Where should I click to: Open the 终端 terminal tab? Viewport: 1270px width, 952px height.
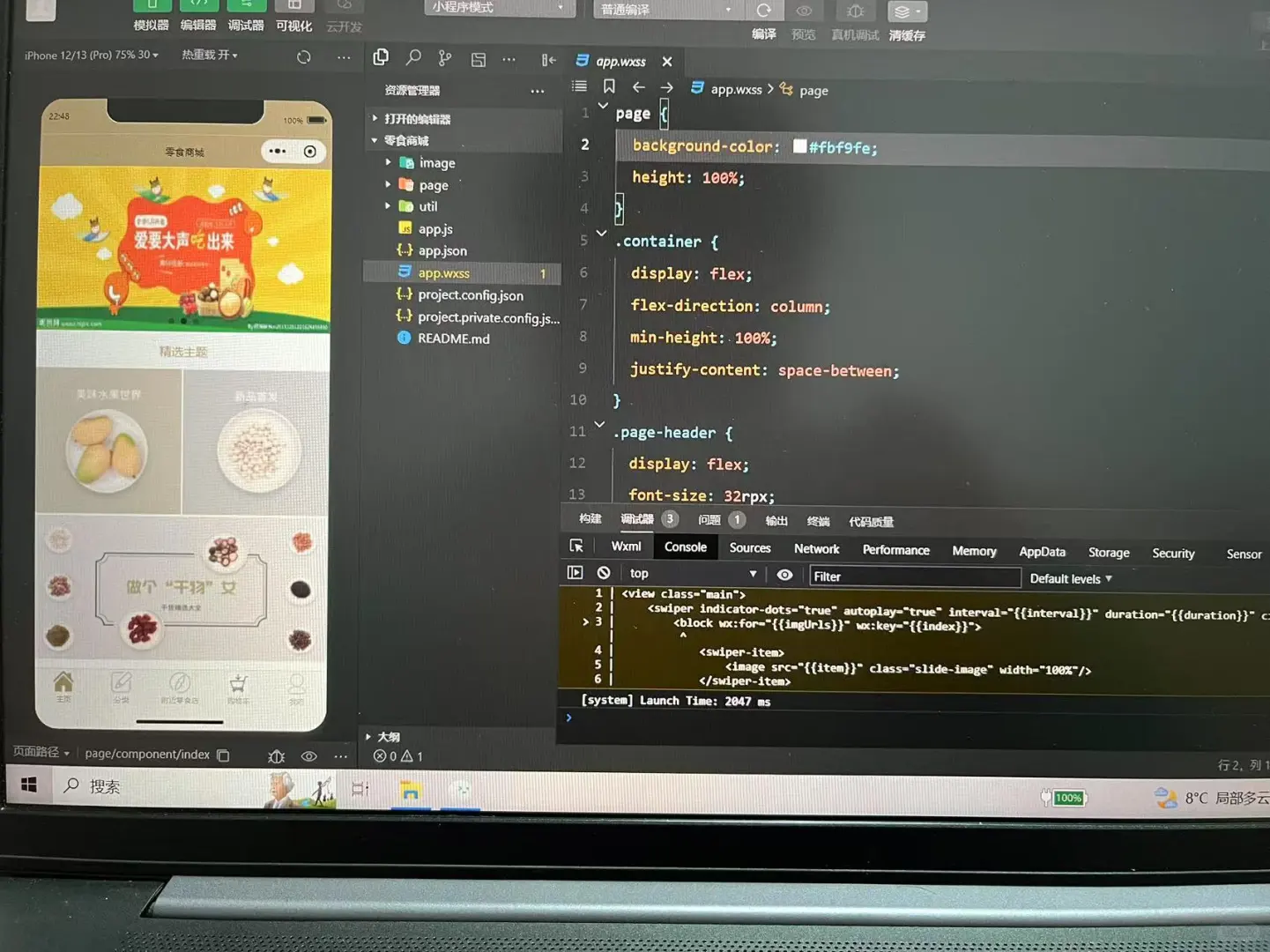click(819, 521)
